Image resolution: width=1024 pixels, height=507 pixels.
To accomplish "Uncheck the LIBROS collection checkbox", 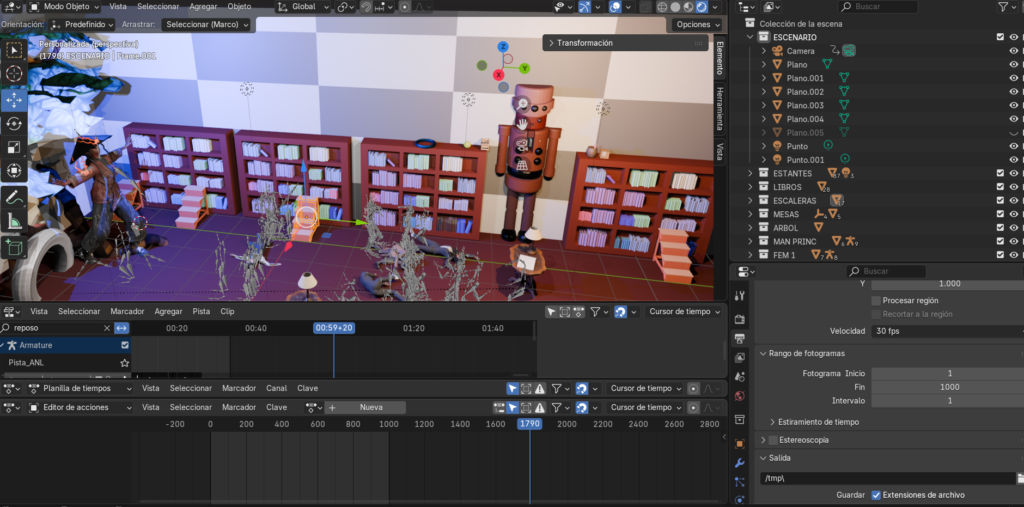I will [1000, 187].
